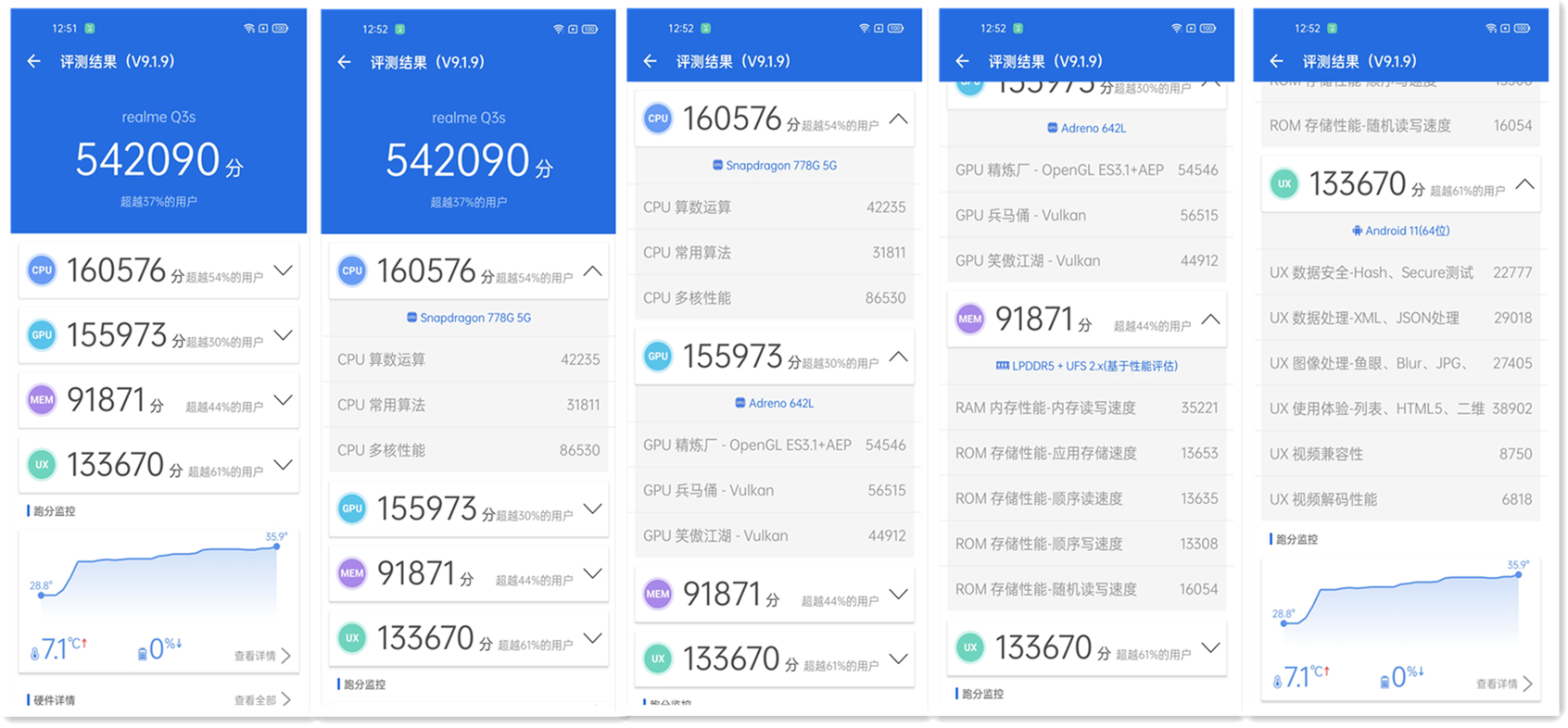
Task: Tap the UX badge icon in the first screenshot
Action: (42, 465)
